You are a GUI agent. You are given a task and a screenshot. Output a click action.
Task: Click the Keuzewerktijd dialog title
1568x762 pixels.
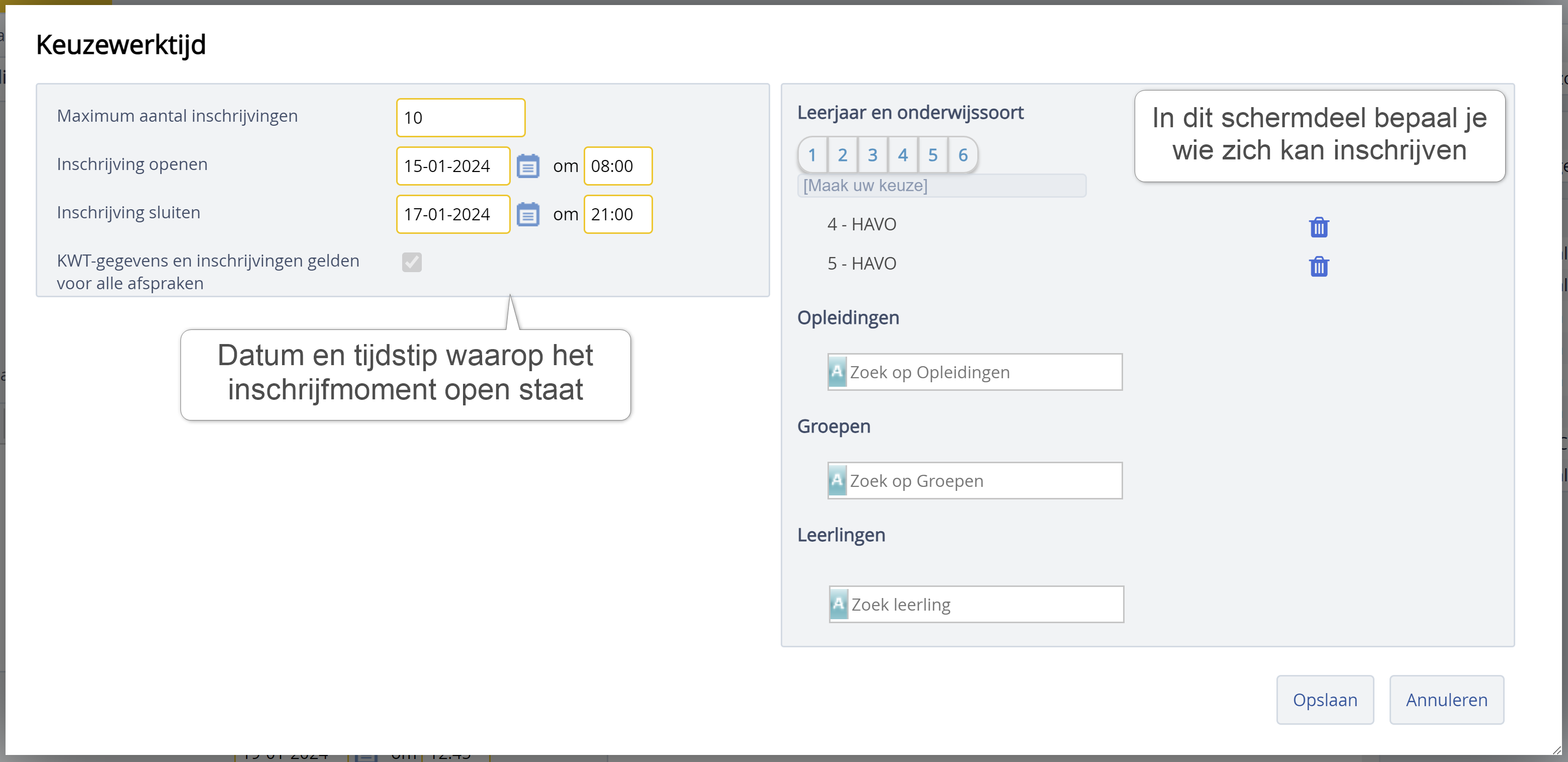121,45
